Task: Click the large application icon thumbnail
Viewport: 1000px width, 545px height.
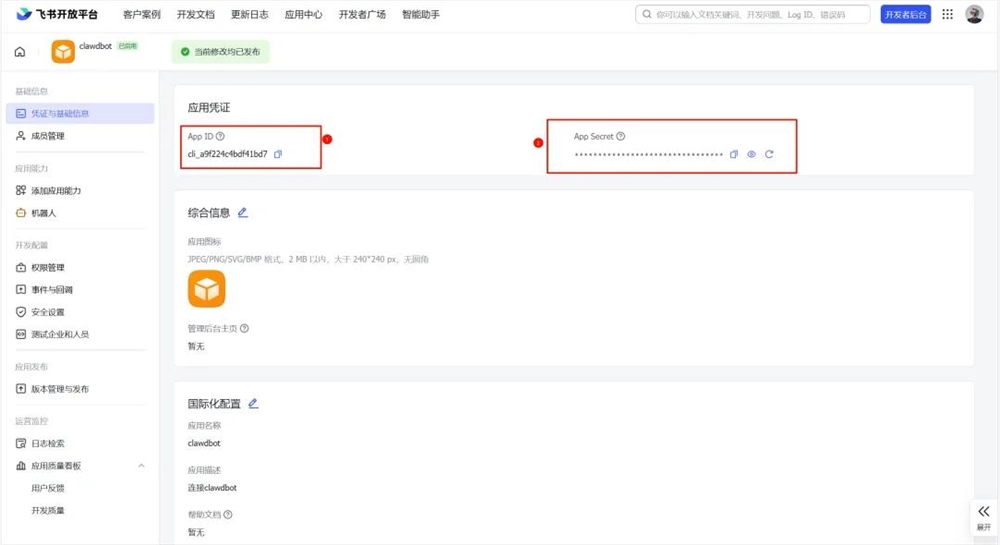Action: click(x=207, y=289)
